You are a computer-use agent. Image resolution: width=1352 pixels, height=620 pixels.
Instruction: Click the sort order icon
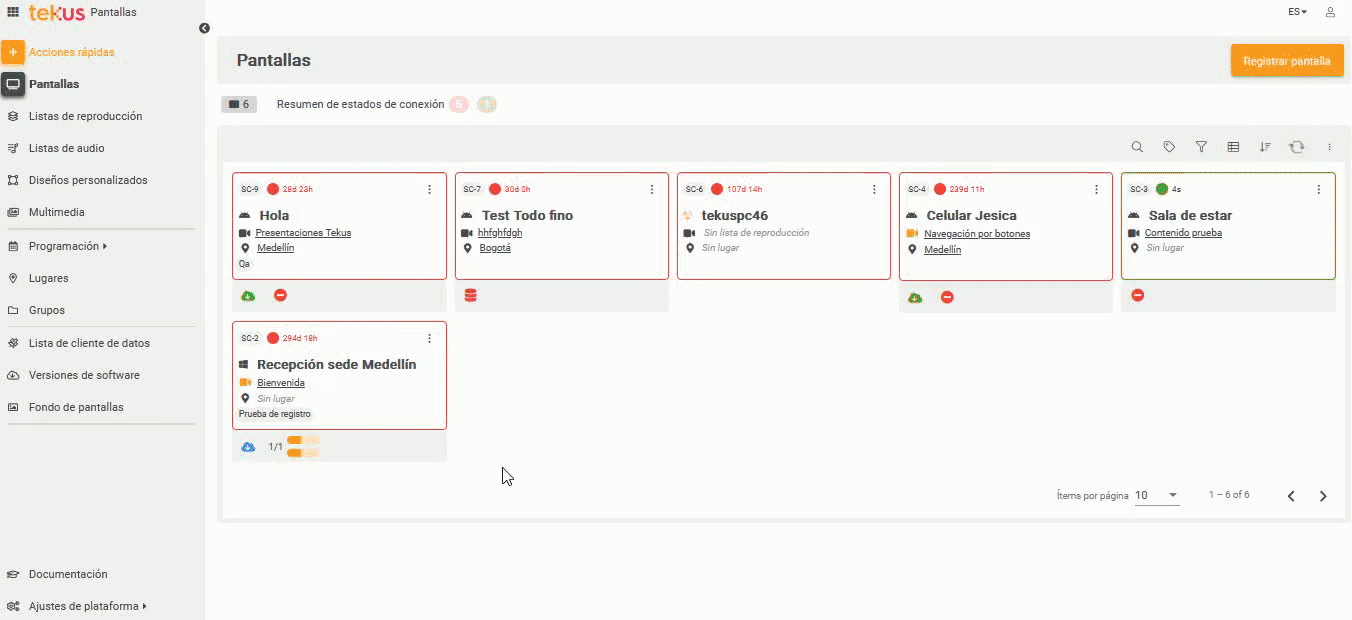[1265, 147]
